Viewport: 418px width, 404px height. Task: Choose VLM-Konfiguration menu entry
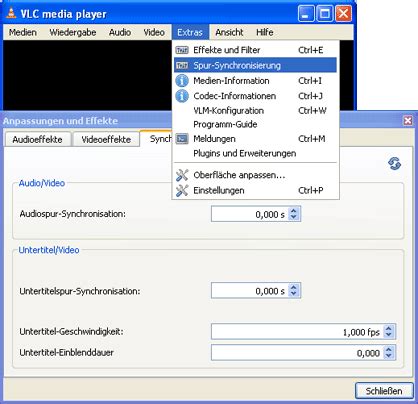click(x=255, y=111)
